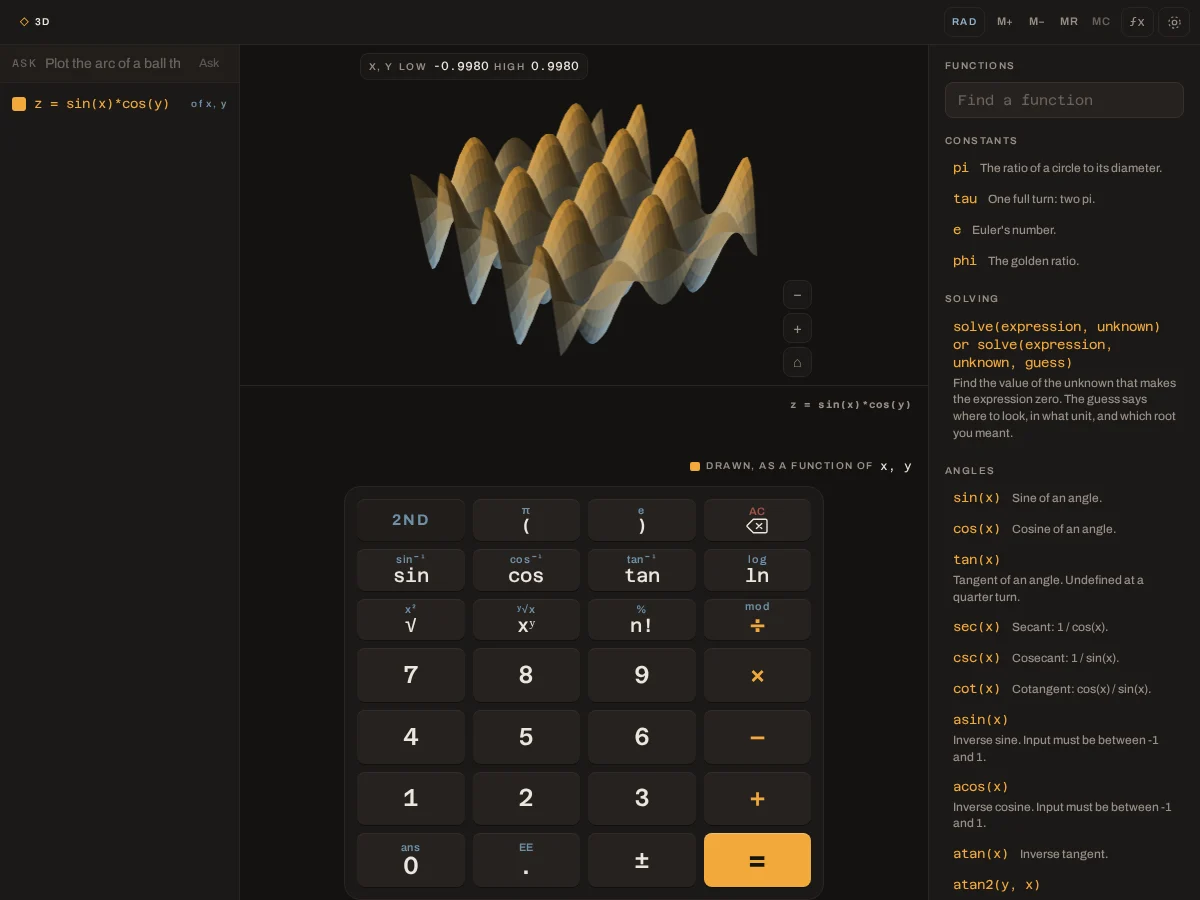Click the Find a function search field
1200x900 pixels.
click(1064, 100)
